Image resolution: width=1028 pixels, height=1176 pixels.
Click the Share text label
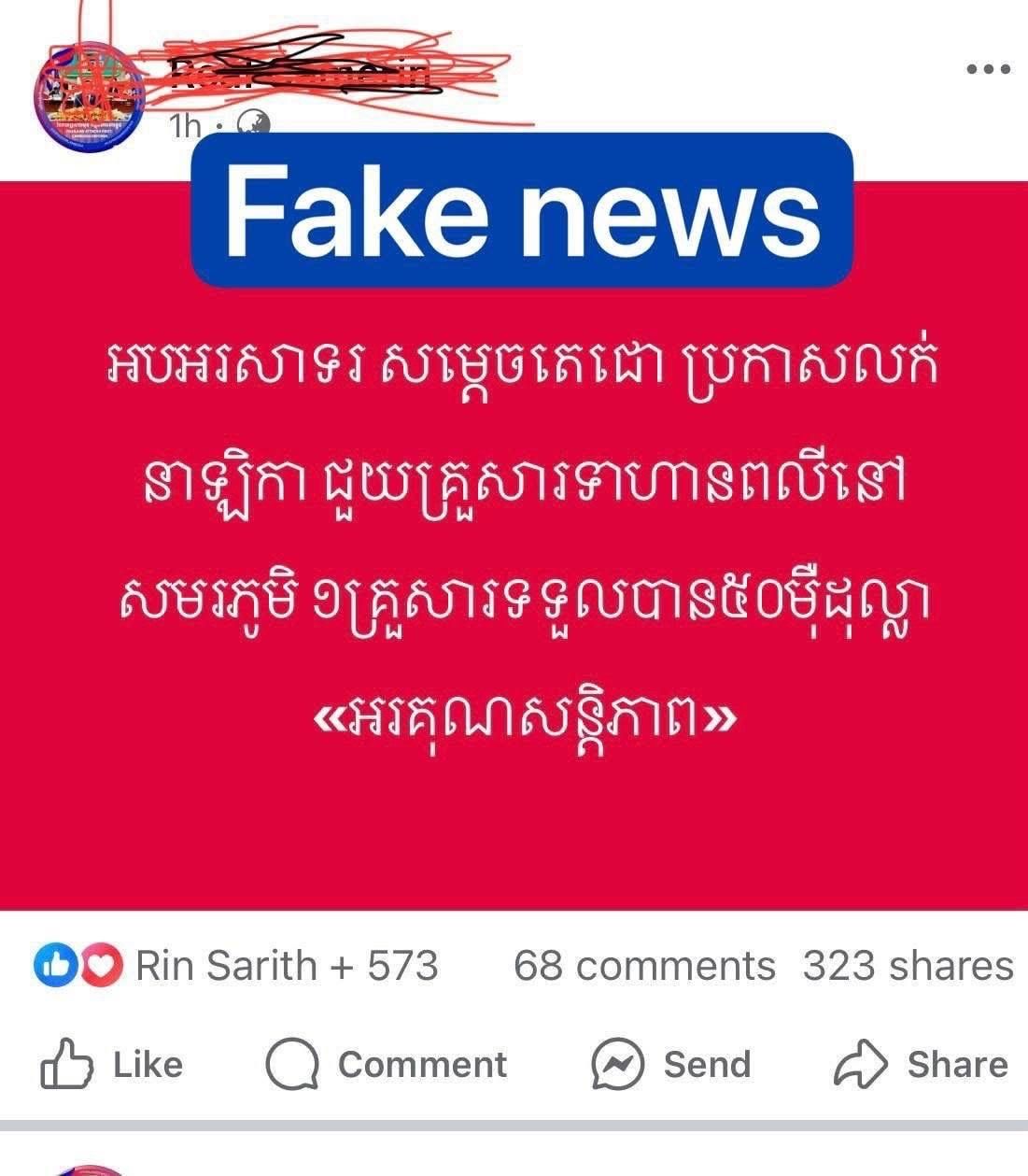click(958, 1065)
